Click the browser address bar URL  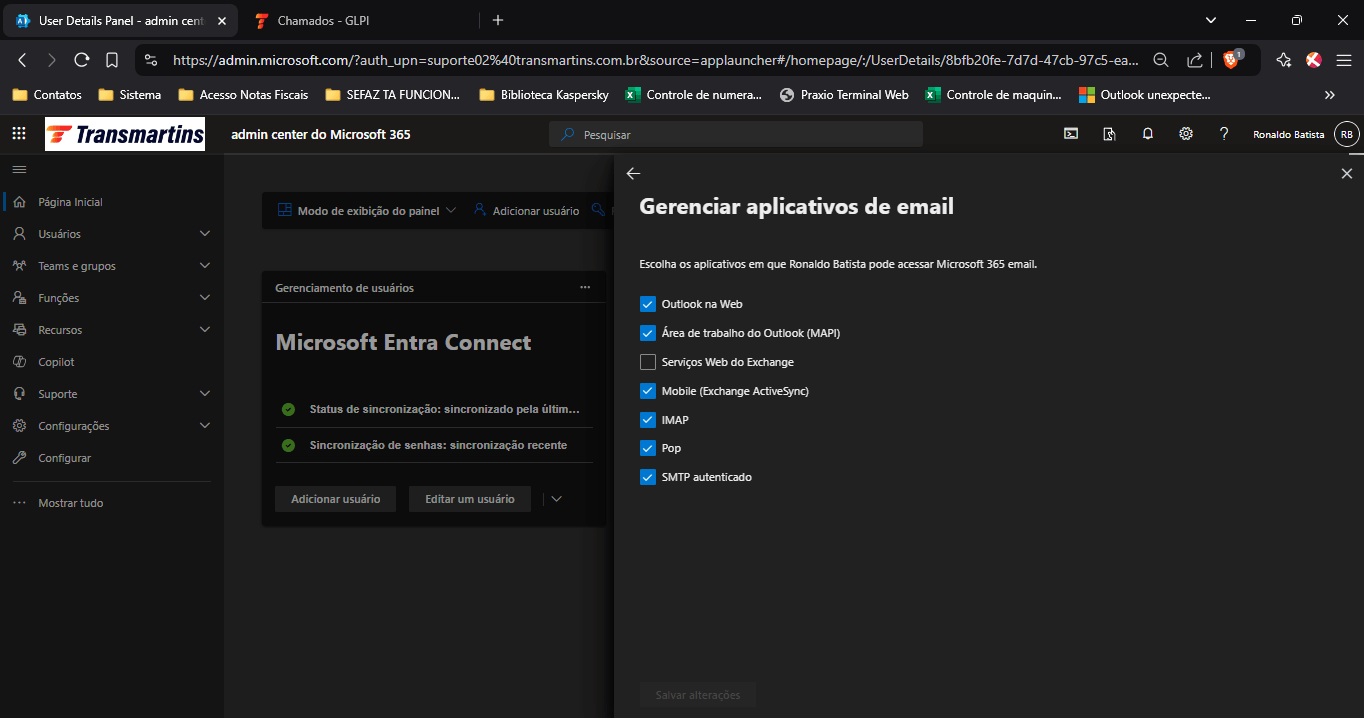point(655,60)
